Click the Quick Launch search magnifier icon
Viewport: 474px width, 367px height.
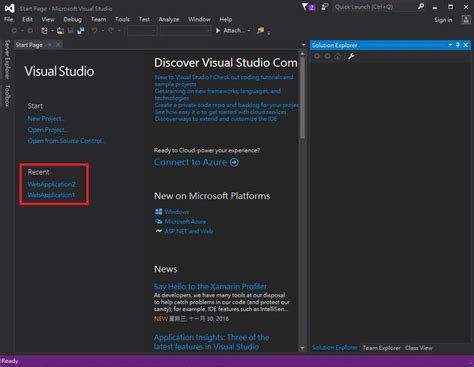point(421,6)
